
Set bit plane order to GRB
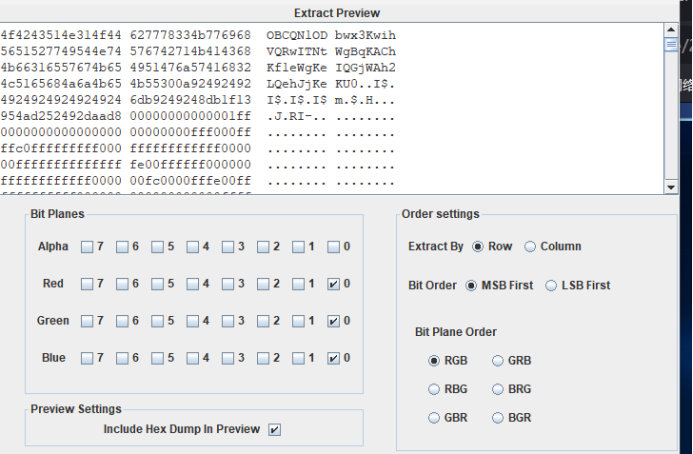click(499, 361)
